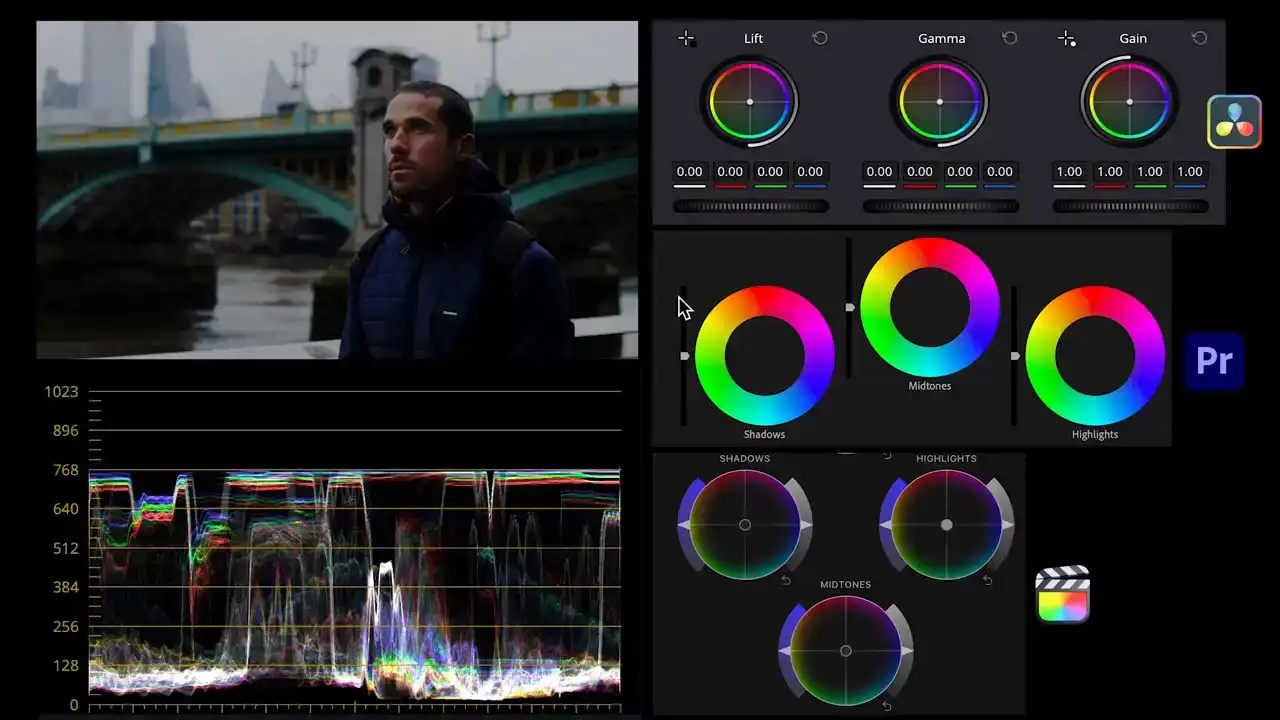The width and height of the screenshot is (1280, 720).
Task: Click the Premiere Midtones luminance slider handle
Action: [x=850, y=307]
